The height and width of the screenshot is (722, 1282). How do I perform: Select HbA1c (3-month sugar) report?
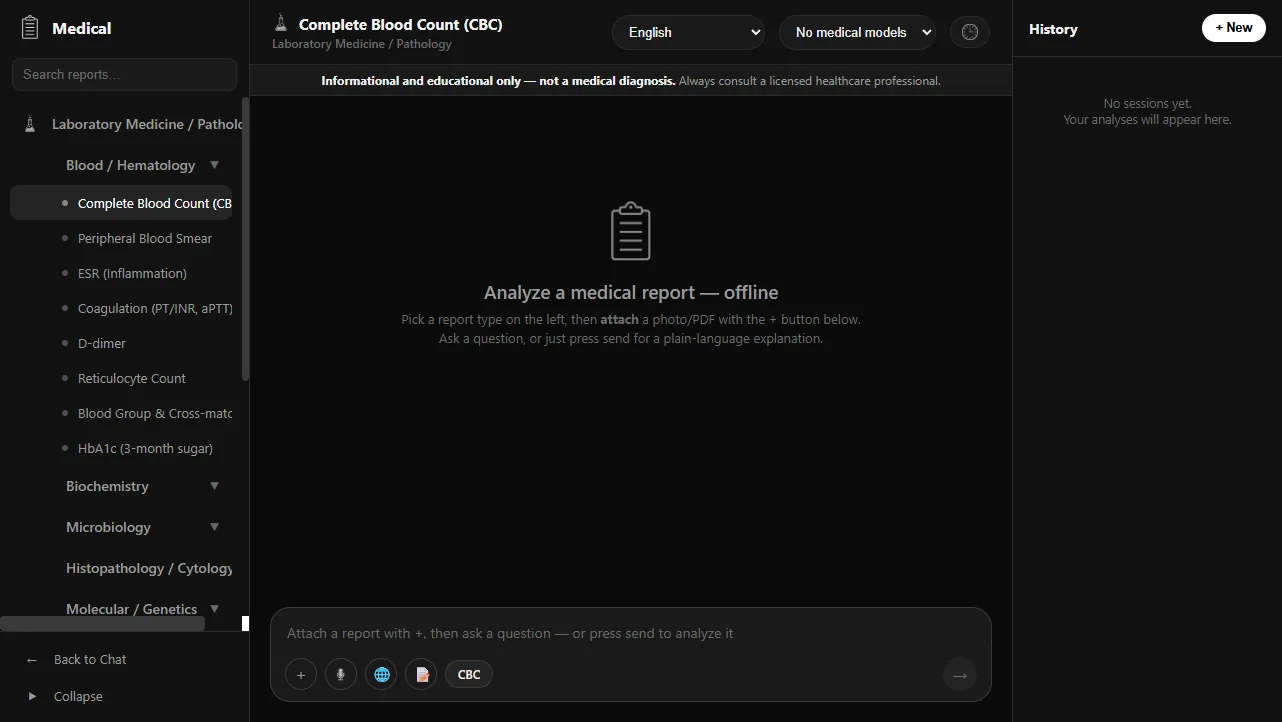point(121,448)
